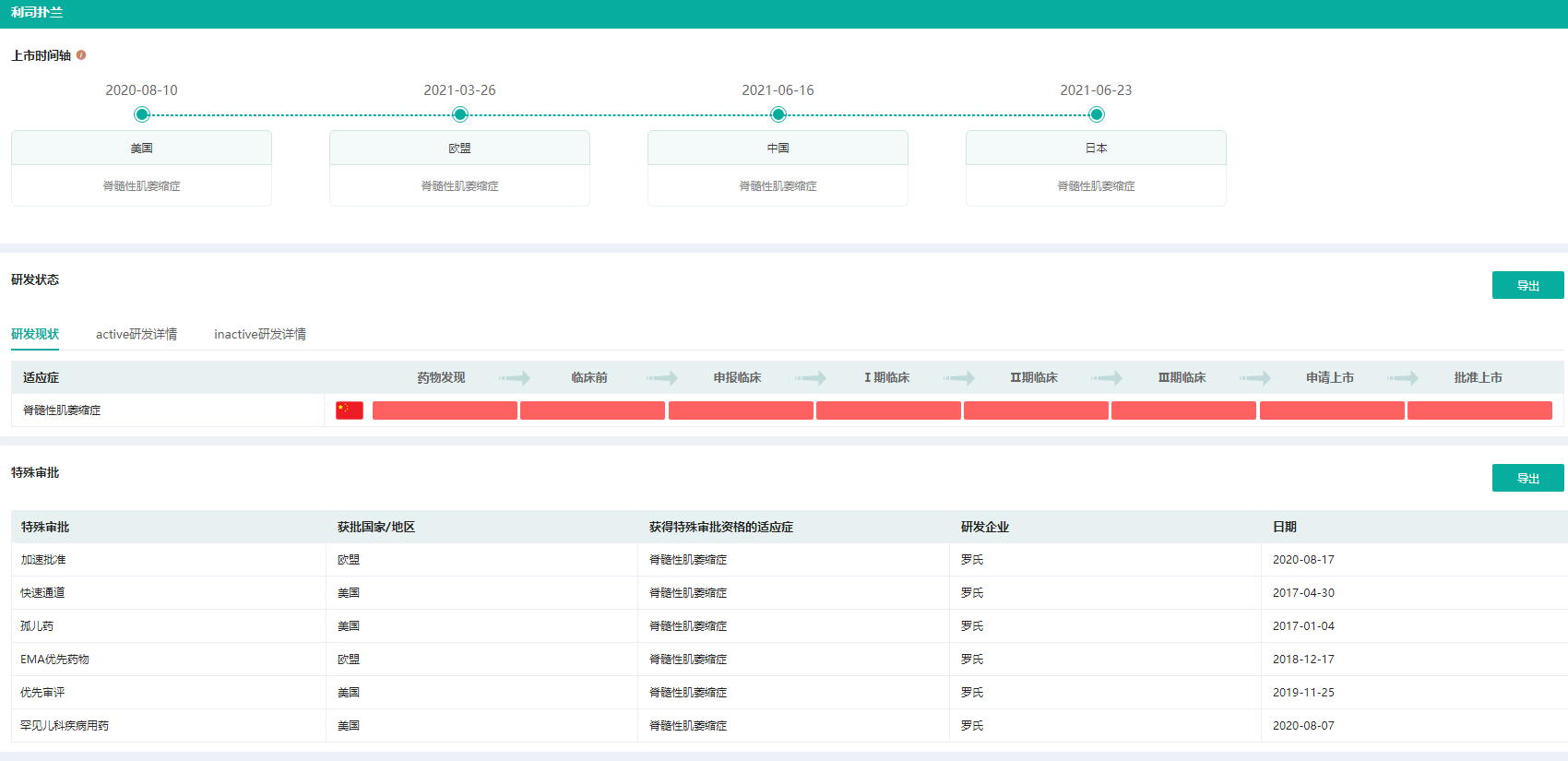Select the 研发现状 tab
The image size is (1568, 761).
(35, 334)
